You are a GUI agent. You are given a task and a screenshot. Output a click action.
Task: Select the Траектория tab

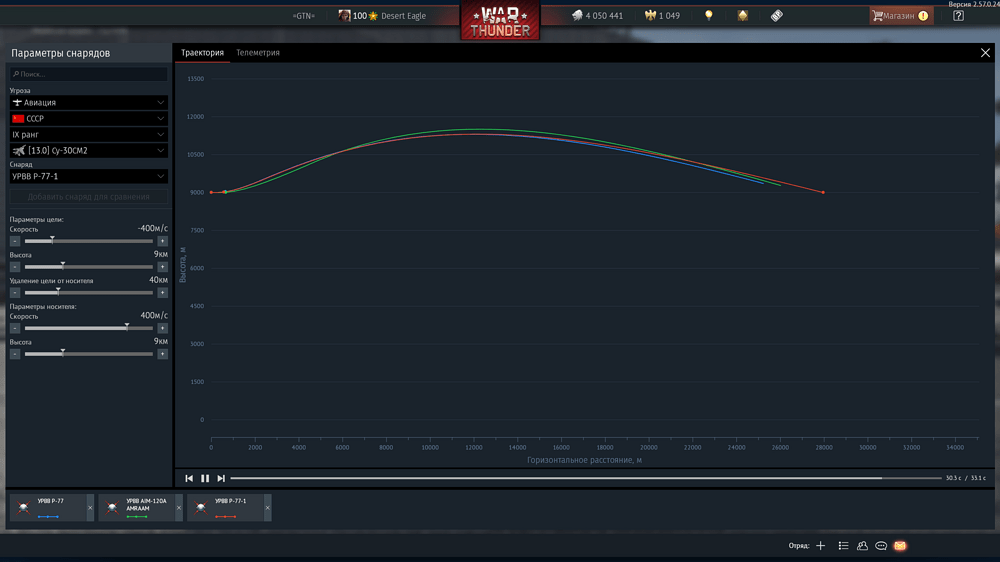click(202, 52)
